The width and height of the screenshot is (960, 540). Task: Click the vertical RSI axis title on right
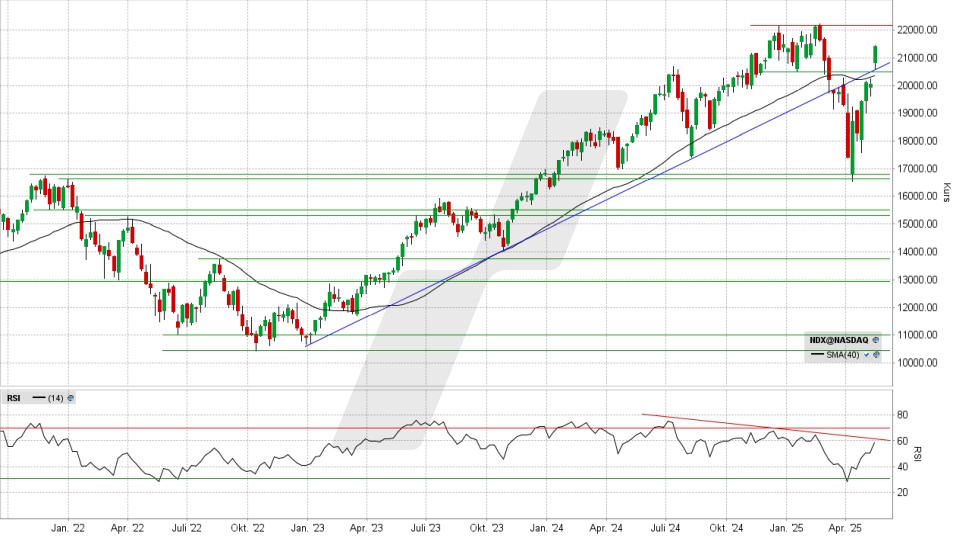(918, 454)
